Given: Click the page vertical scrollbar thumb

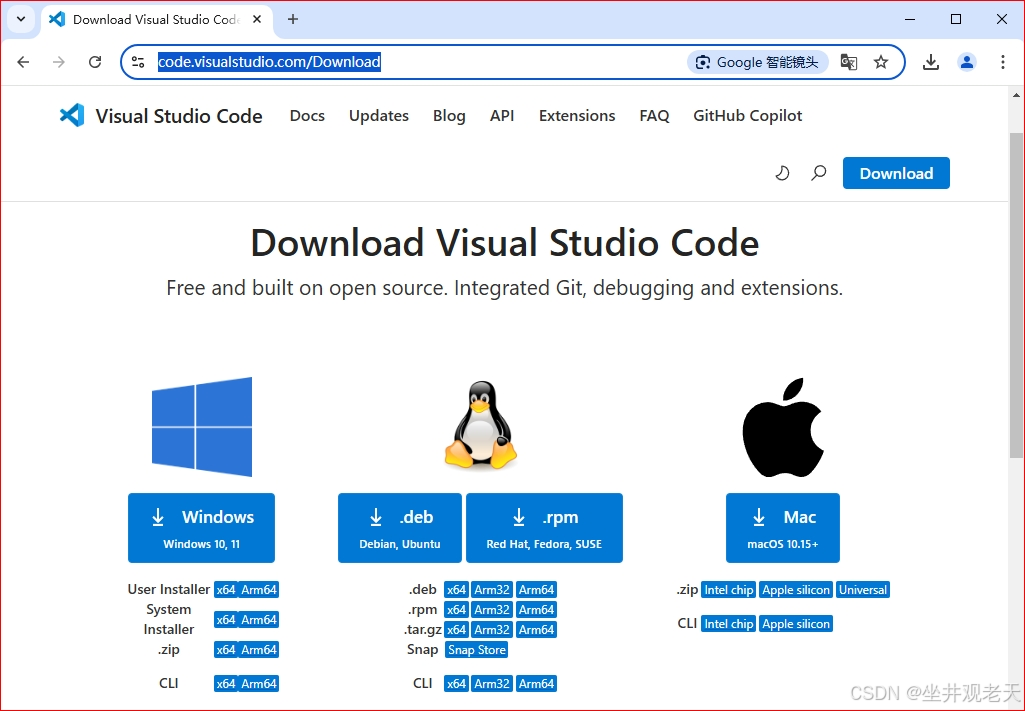Looking at the screenshot, I should [x=1016, y=294].
